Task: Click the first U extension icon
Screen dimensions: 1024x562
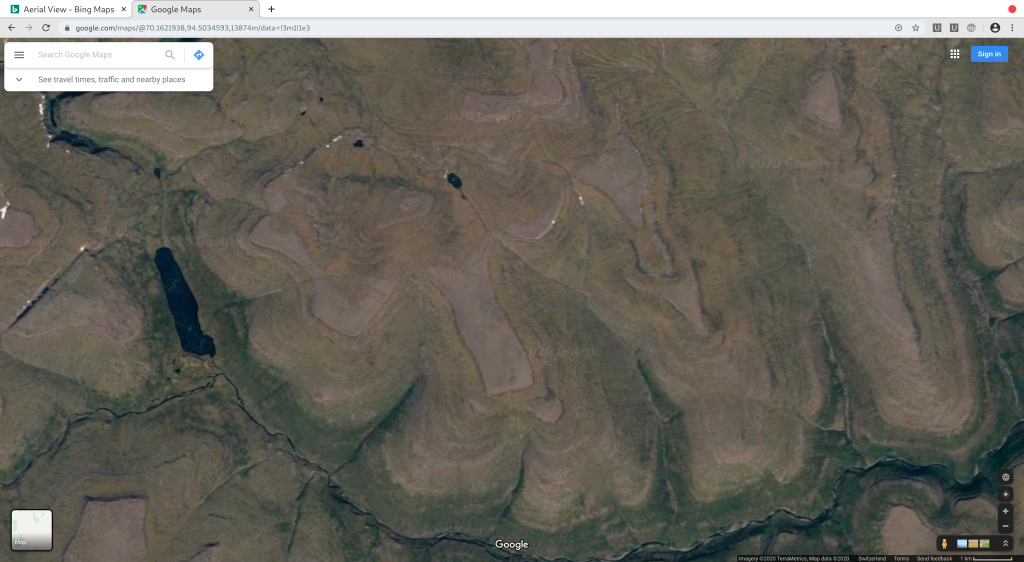Action: [x=936, y=27]
